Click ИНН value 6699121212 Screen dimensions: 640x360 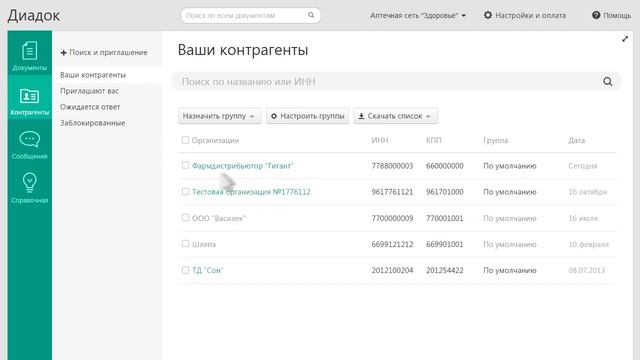tap(392, 244)
